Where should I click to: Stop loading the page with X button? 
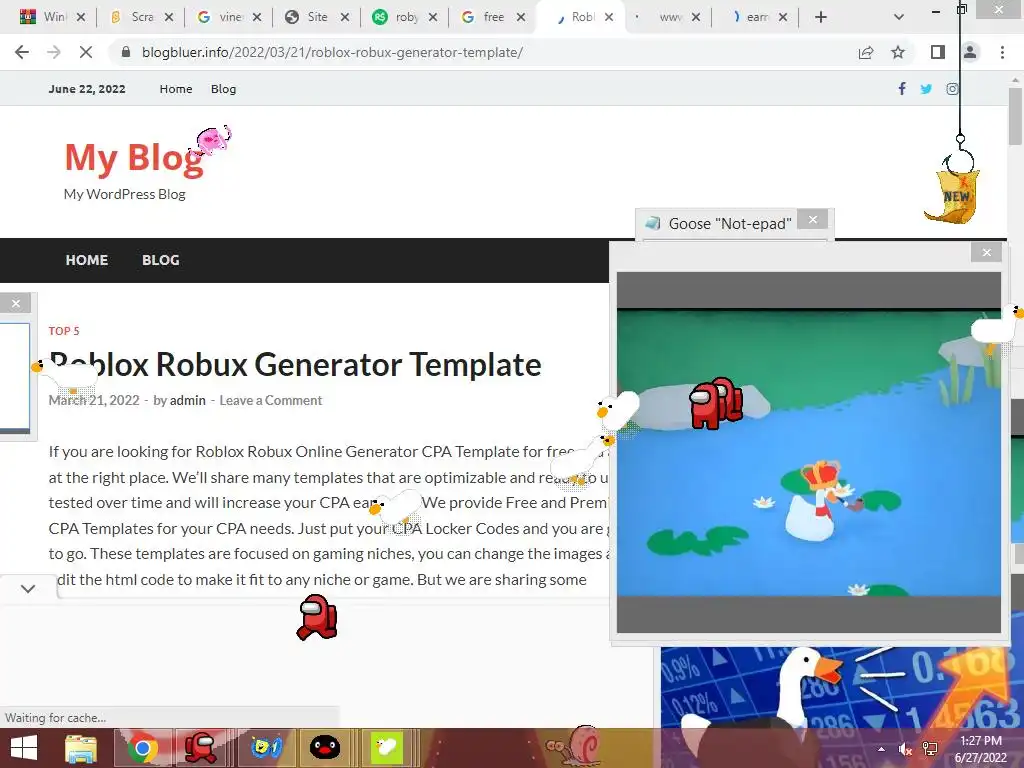click(86, 52)
